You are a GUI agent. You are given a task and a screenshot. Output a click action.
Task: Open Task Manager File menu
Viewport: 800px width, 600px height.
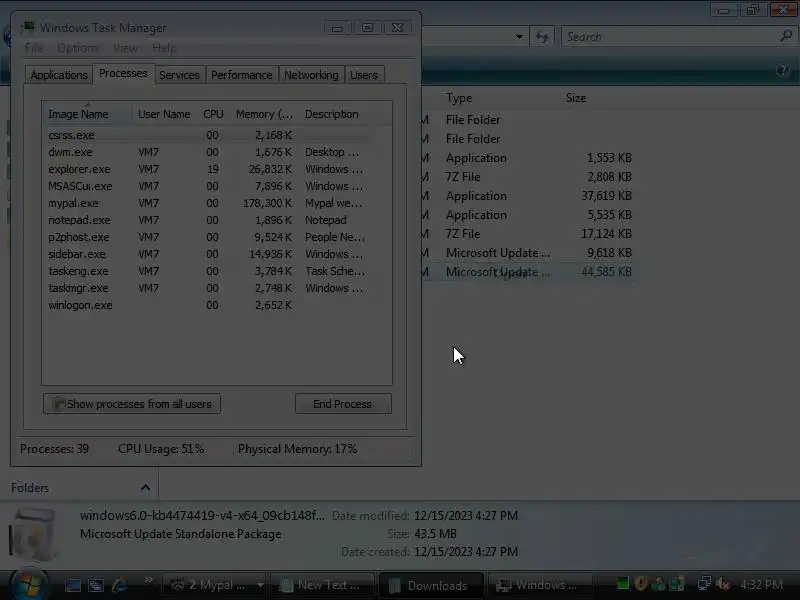[34, 48]
